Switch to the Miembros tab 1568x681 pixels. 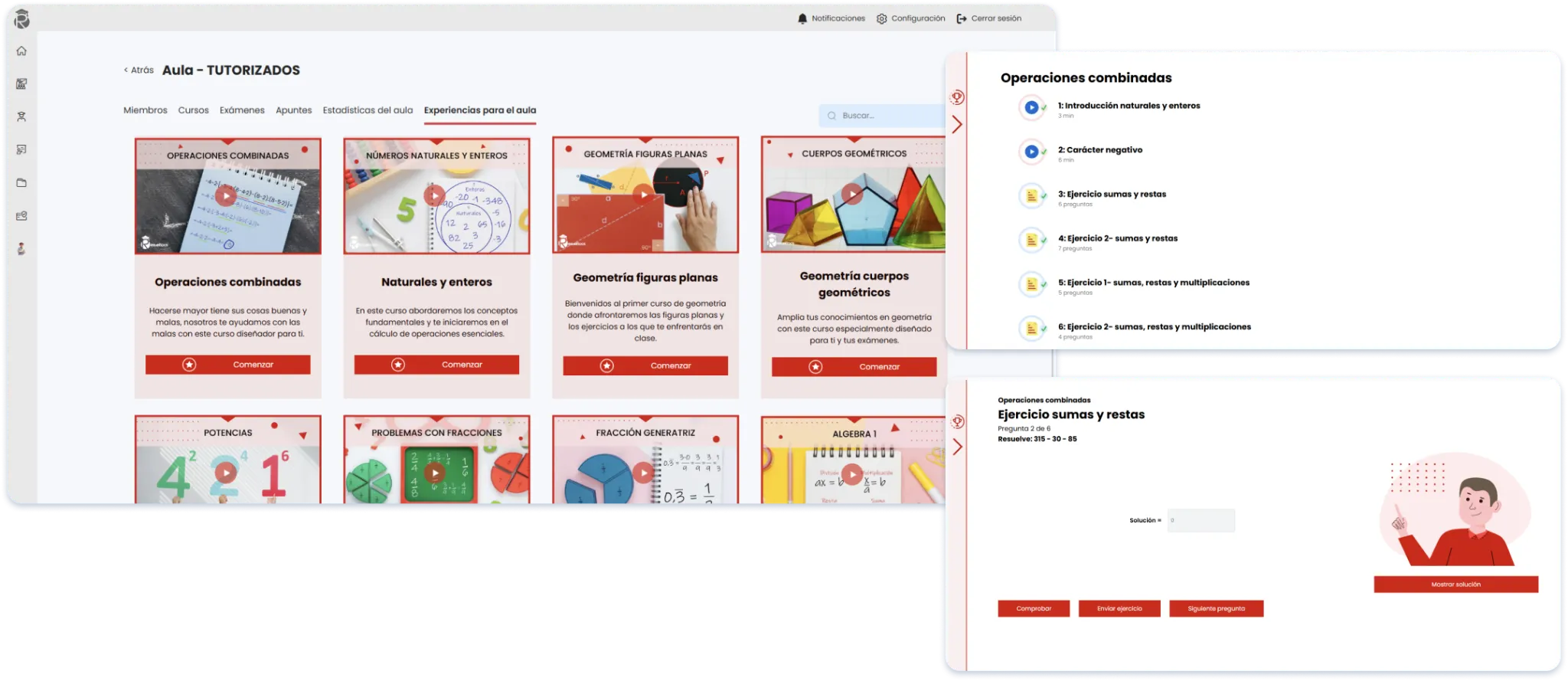click(145, 110)
